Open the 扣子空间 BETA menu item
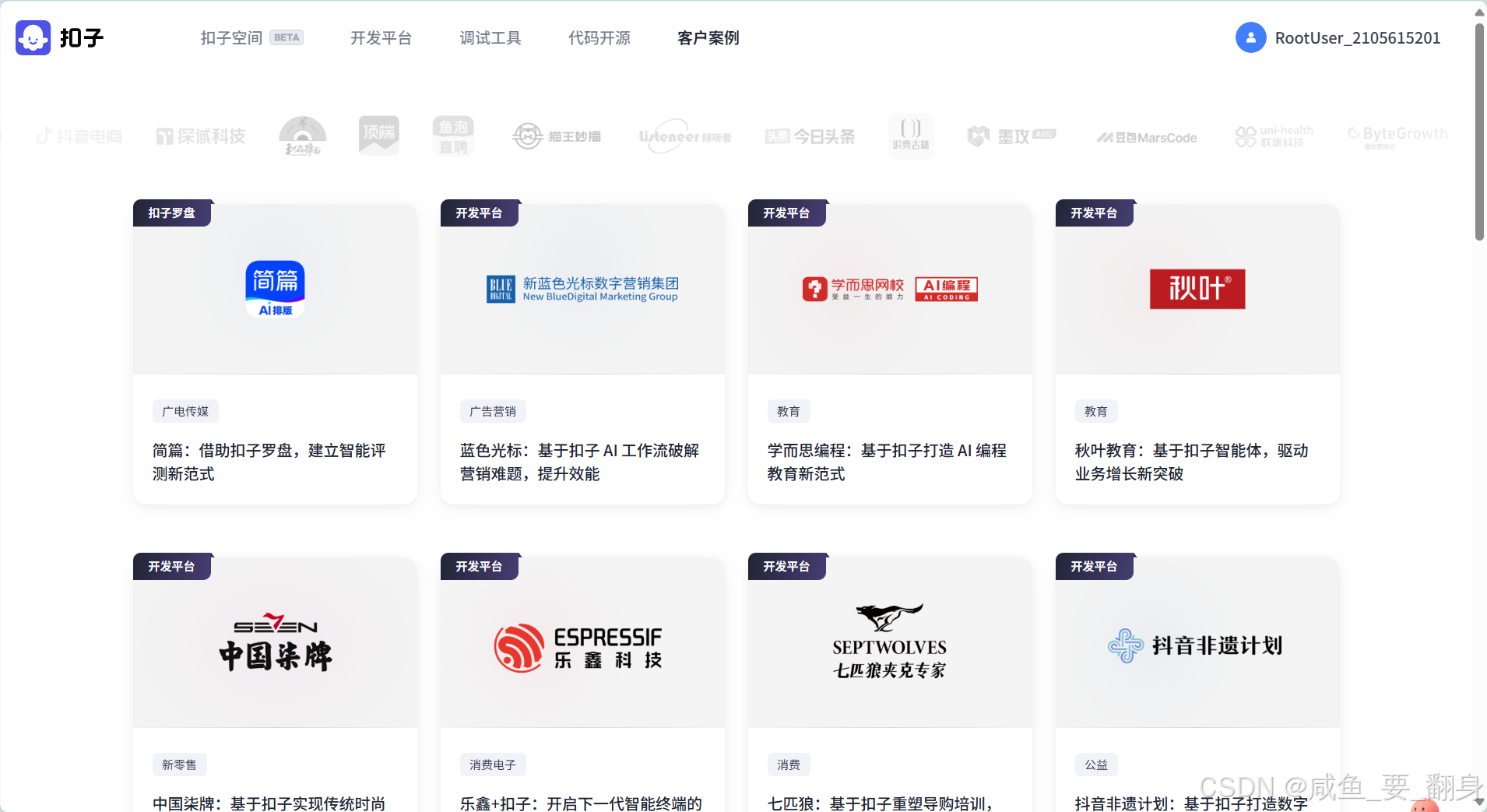This screenshot has height=812, width=1487. click(x=251, y=37)
